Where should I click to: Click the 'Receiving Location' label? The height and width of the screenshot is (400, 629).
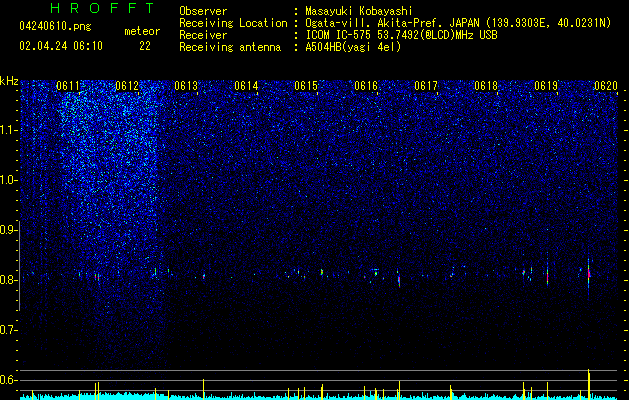233,23
